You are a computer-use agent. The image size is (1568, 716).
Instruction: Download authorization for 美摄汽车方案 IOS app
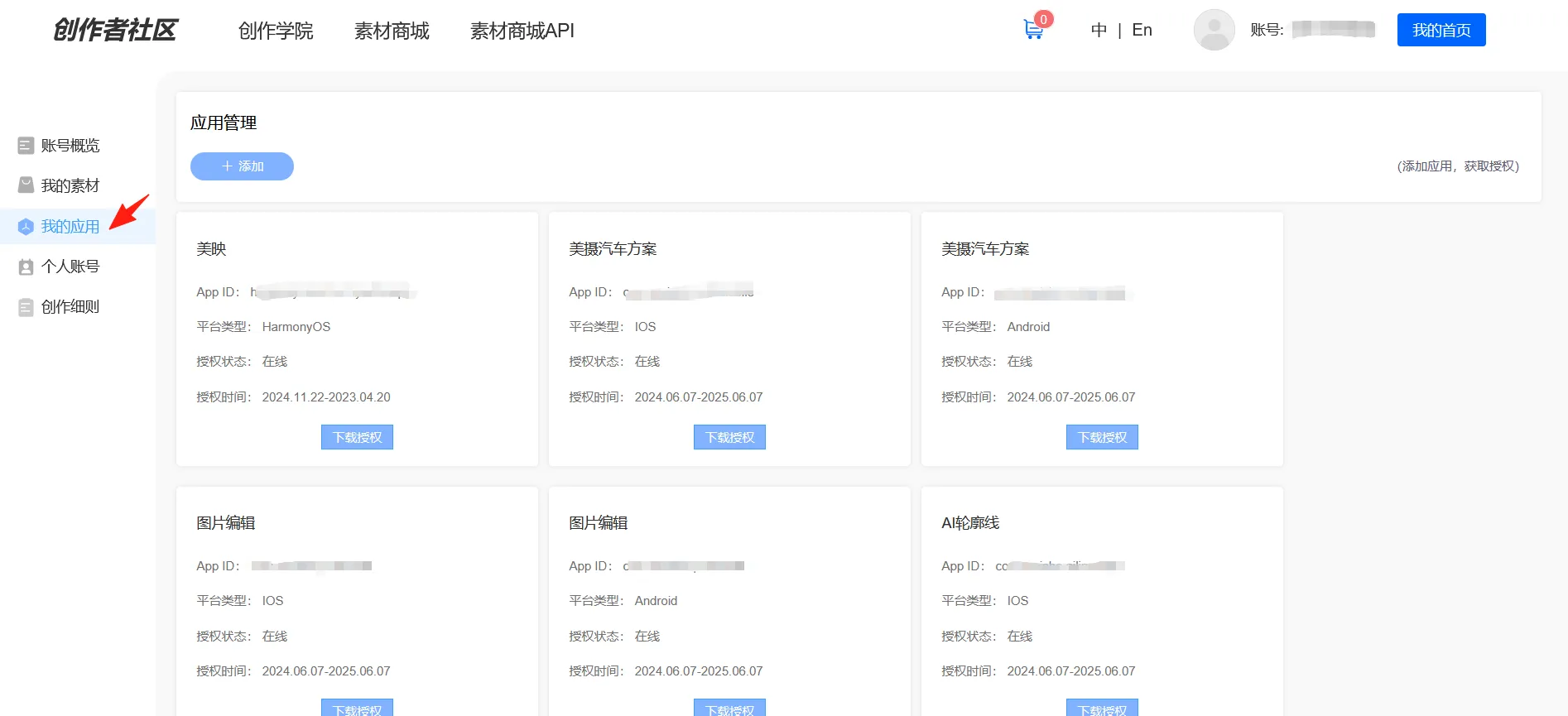pos(729,437)
